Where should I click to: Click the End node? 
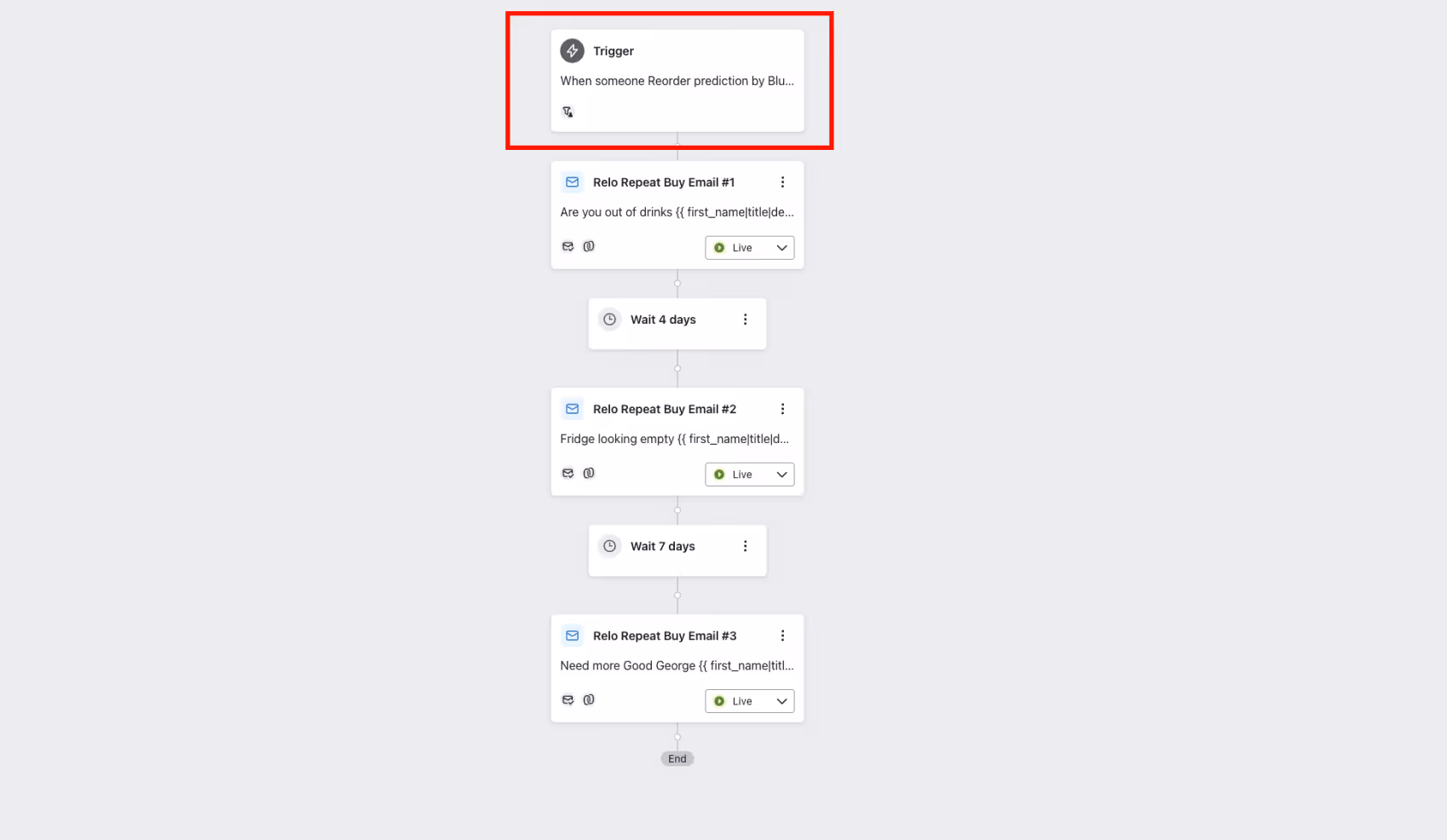(677, 759)
